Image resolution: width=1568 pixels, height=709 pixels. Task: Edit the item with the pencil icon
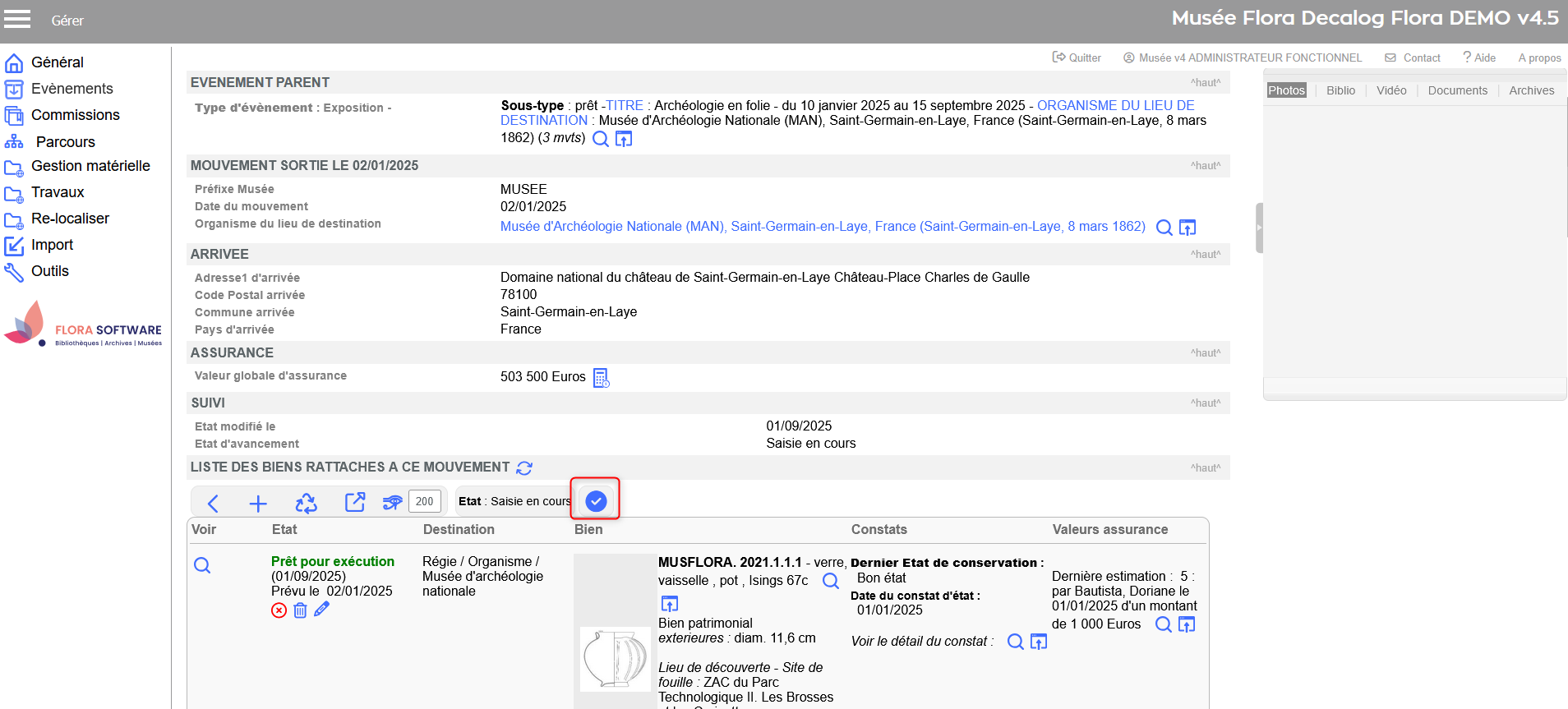pos(321,610)
